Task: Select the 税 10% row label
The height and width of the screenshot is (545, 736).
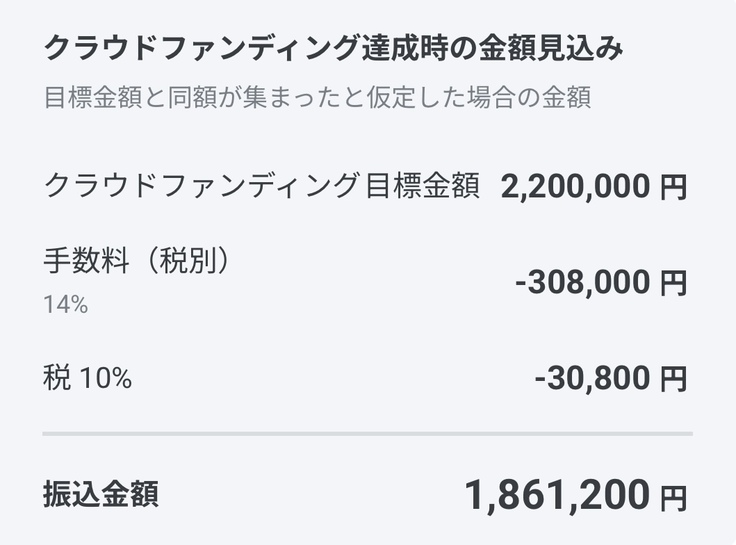Action: 88,379
